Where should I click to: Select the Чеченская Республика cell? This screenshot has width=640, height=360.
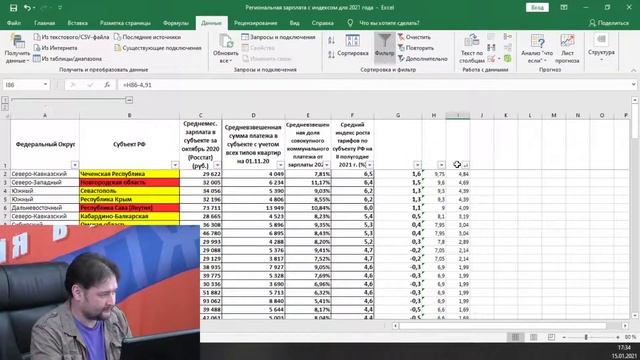[129, 174]
